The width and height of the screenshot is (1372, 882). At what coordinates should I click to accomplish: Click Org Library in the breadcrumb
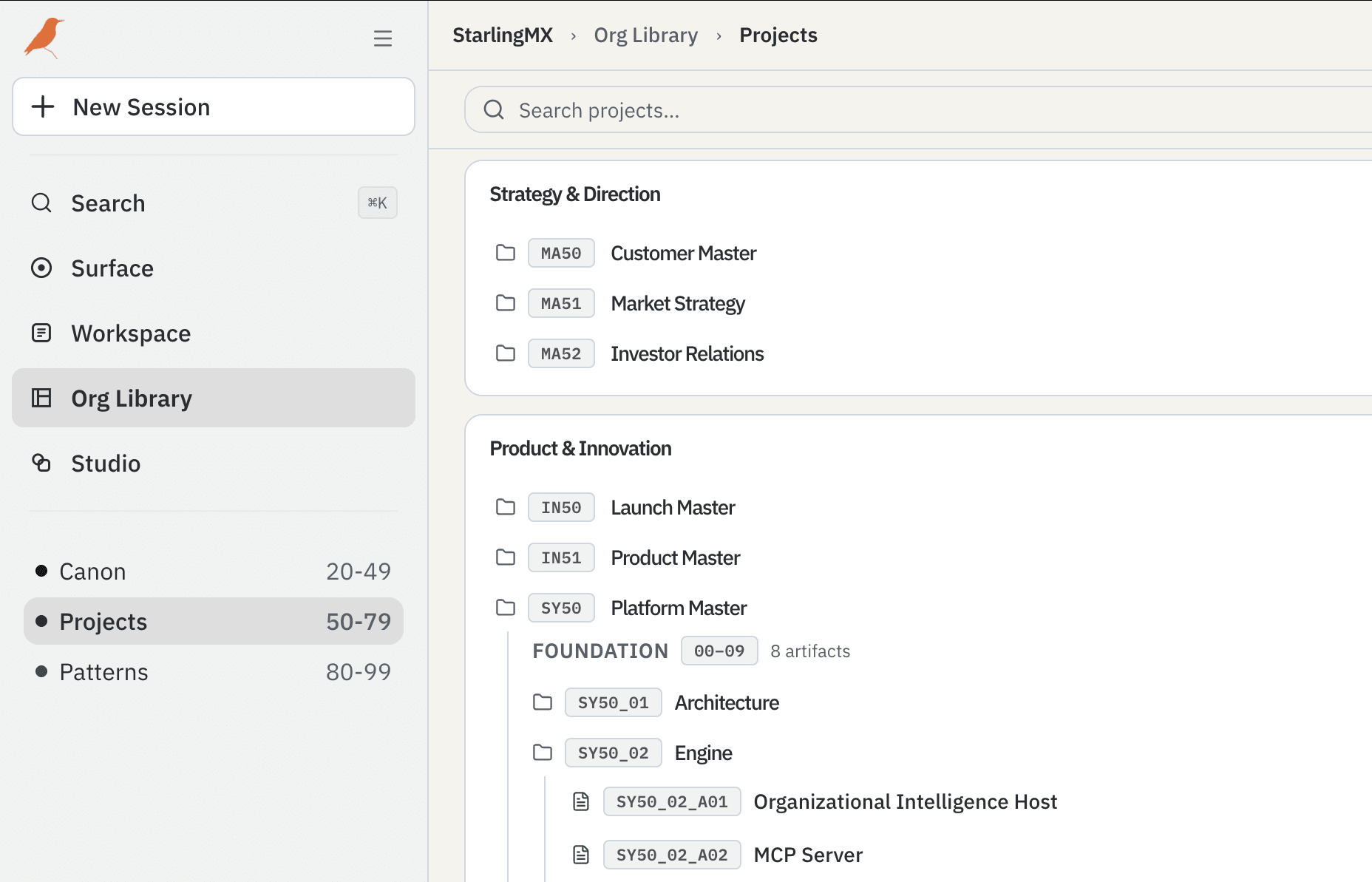[646, 35]
